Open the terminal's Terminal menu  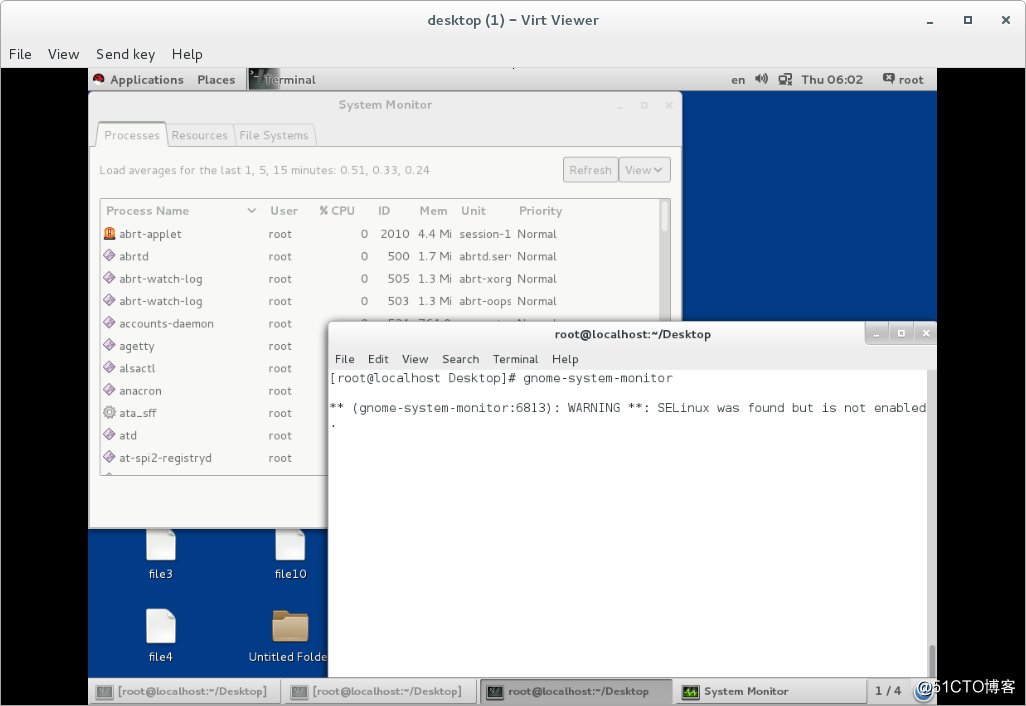point(516,359)
